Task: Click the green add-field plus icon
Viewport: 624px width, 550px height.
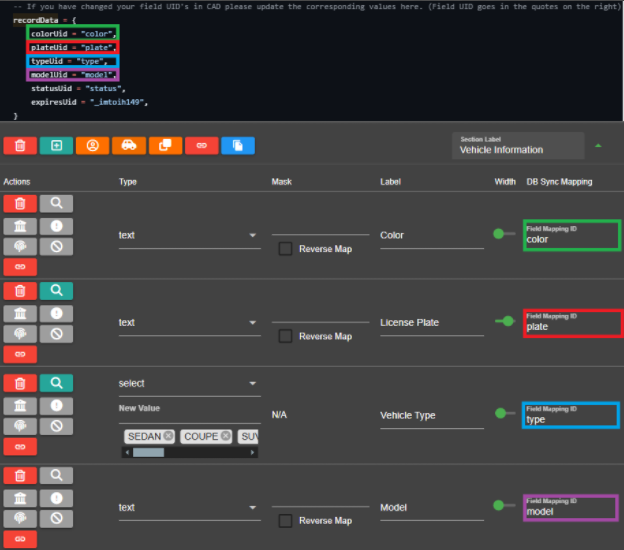Action: tap(56, 146)
